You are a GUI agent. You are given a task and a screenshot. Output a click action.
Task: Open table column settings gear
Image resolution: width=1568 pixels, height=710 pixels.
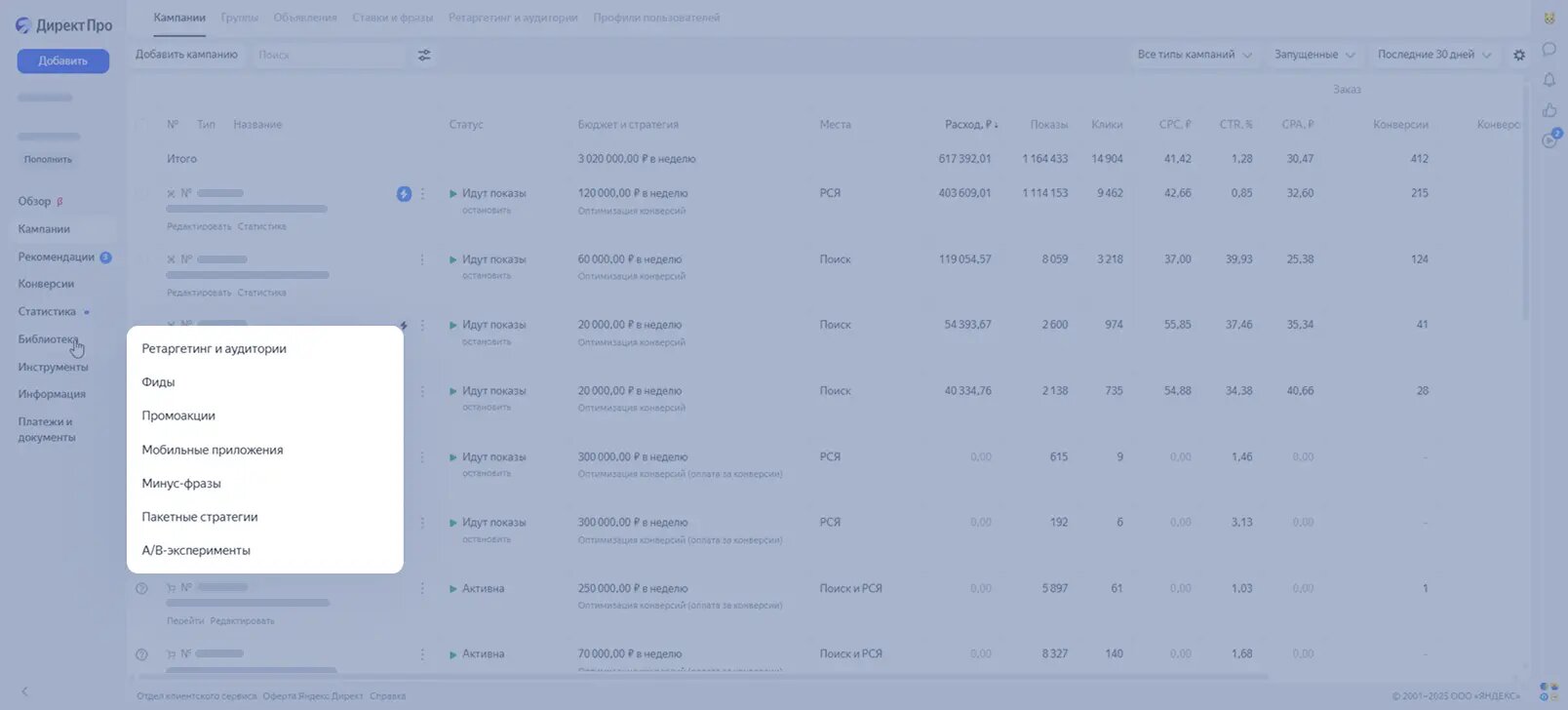click(x=1519, y=56)
